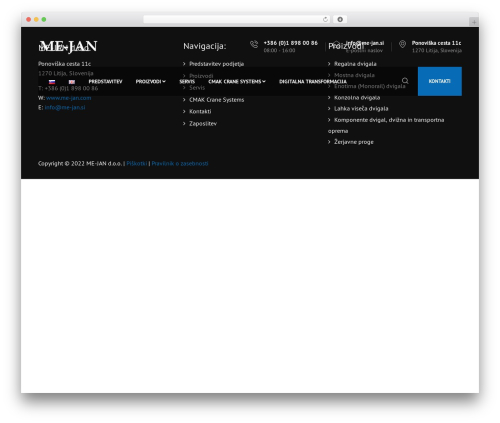
Task: Click the blue KONTAKTI button
Action: pos(440,81)
